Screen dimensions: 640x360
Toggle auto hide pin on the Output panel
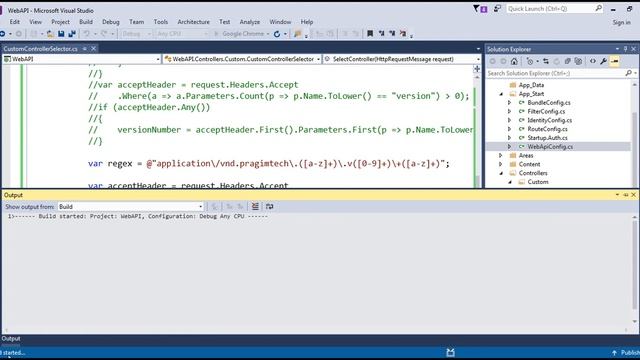pyautogui.click(x=626, y=195)
